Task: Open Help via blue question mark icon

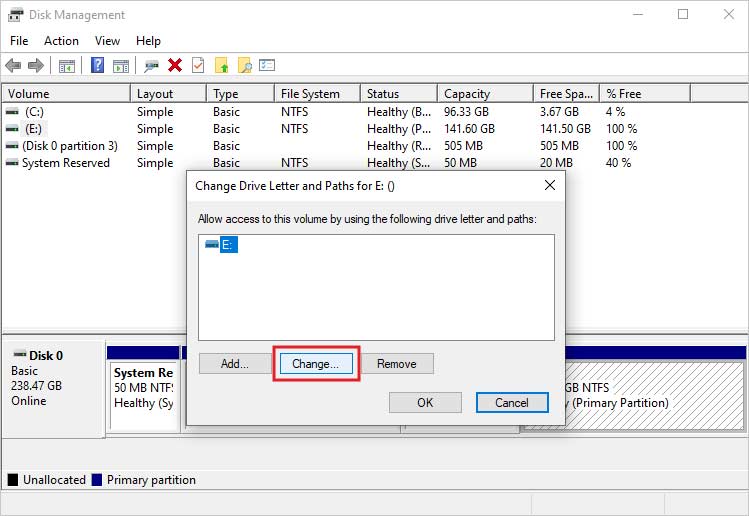Action: coord(98,65)
